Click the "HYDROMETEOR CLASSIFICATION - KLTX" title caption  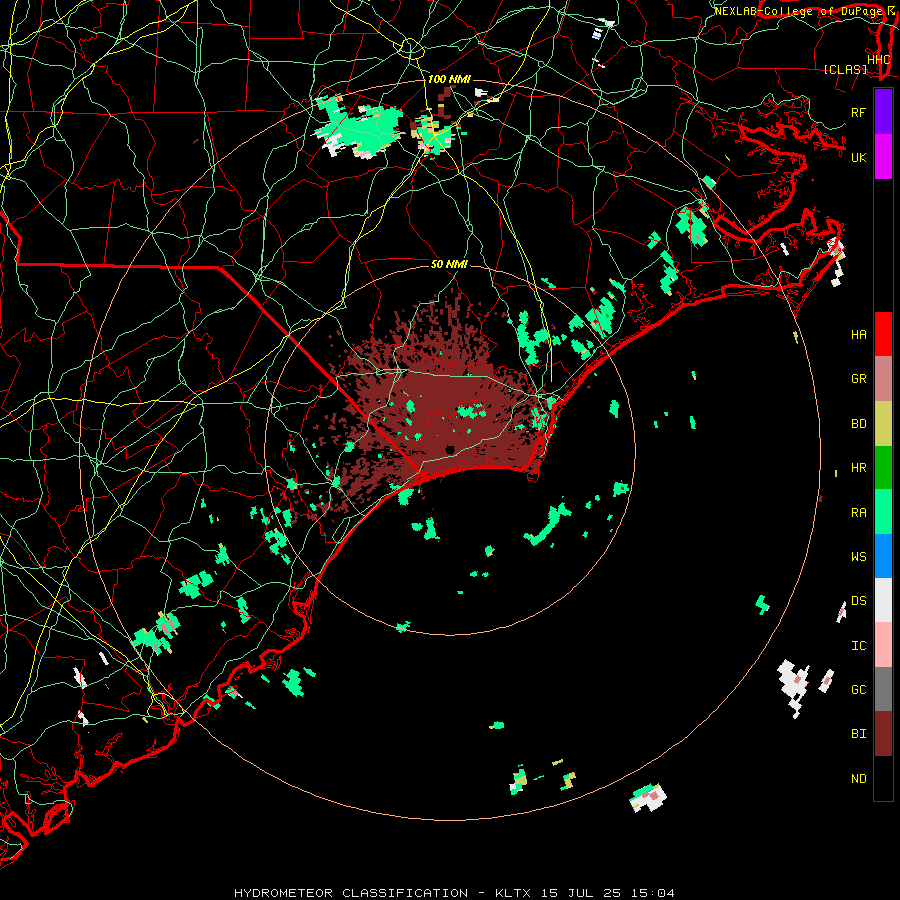pos(382,893)
